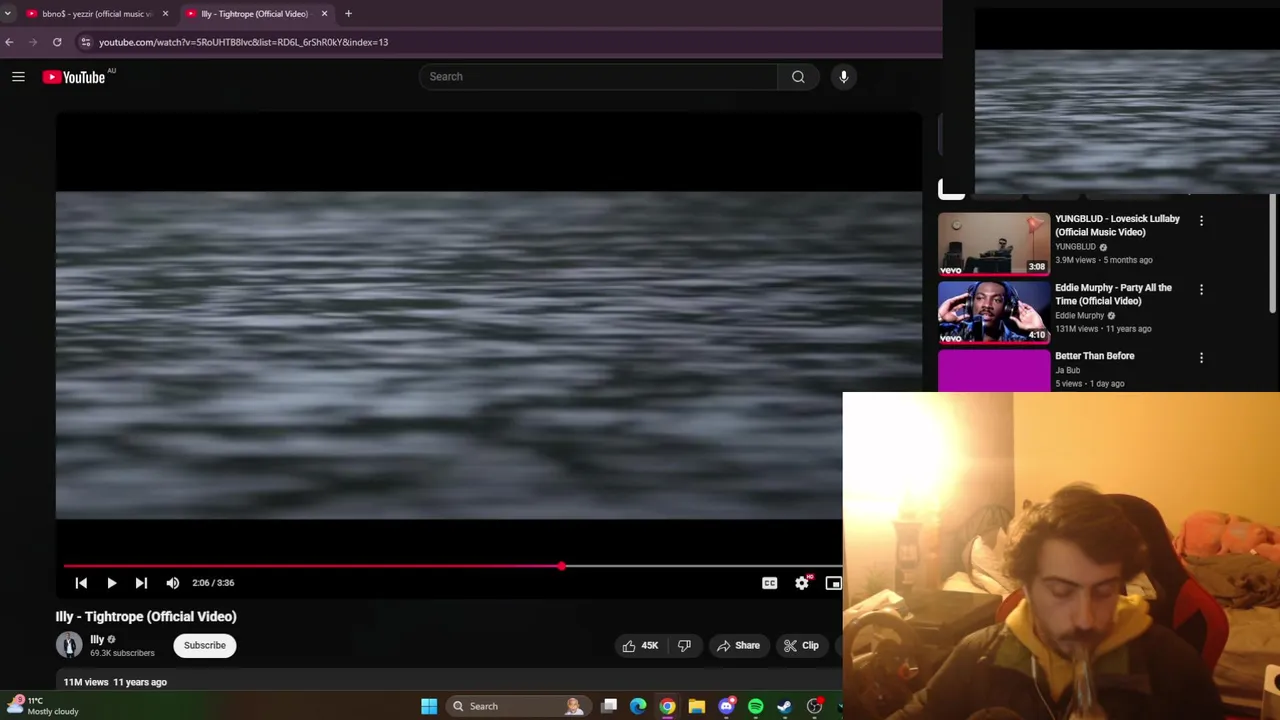Screen dimensions: 1280x720
Task: Open File Explorer from the taskbar
Action: (x=697, y=706)
